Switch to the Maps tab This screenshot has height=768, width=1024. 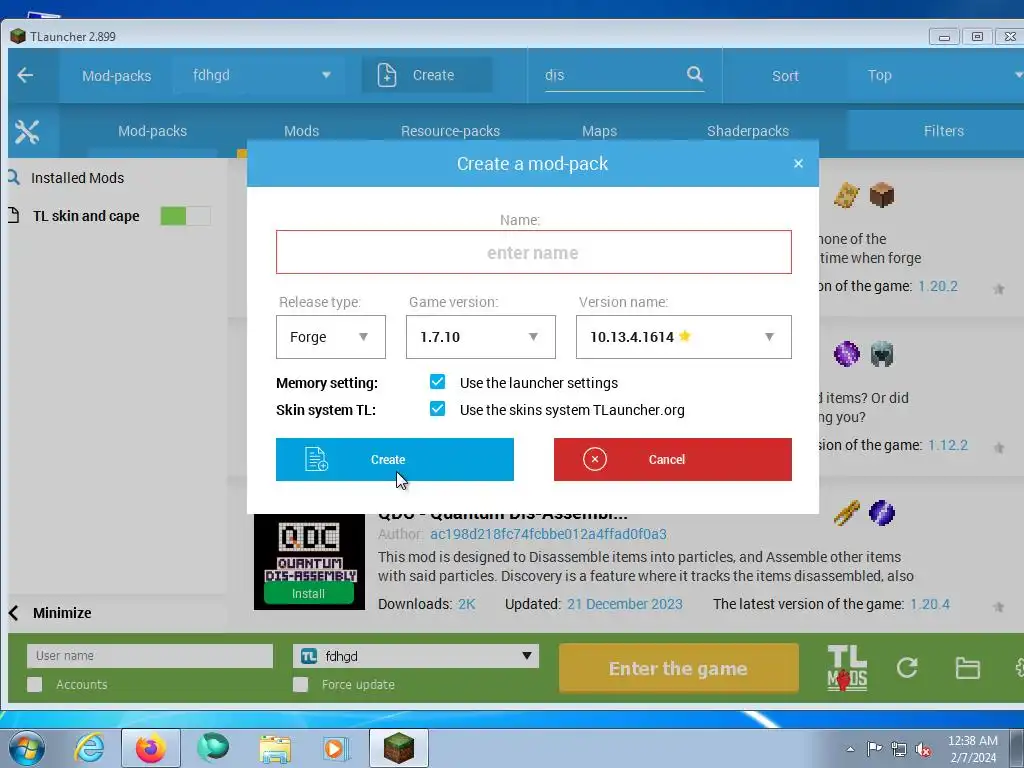pos(600,131)
